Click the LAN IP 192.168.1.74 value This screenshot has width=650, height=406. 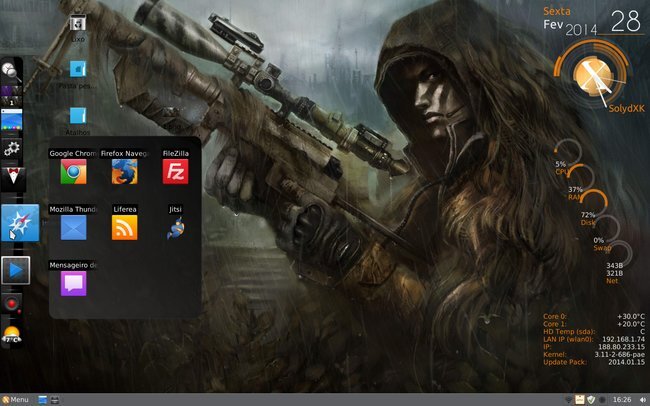tap(623, 339)
